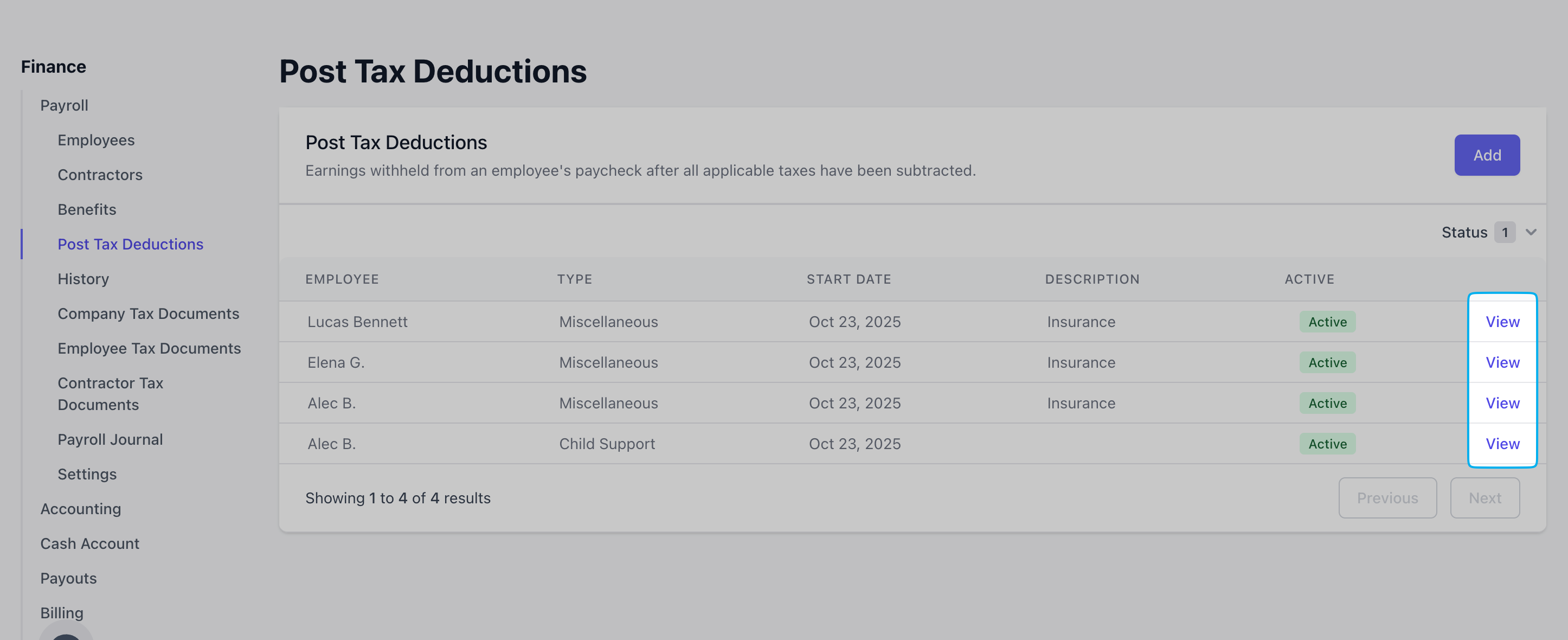
Task: Navigate to Employee Tax Documents
Action: click(149, 348)
